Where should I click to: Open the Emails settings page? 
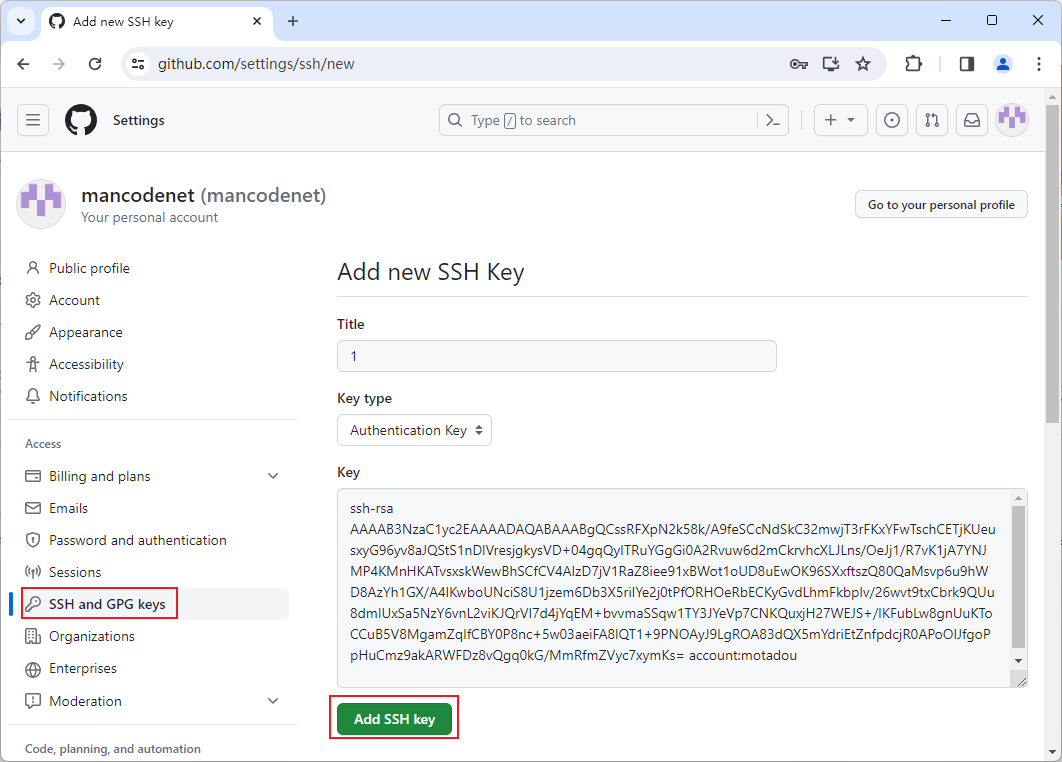[68, 508]
